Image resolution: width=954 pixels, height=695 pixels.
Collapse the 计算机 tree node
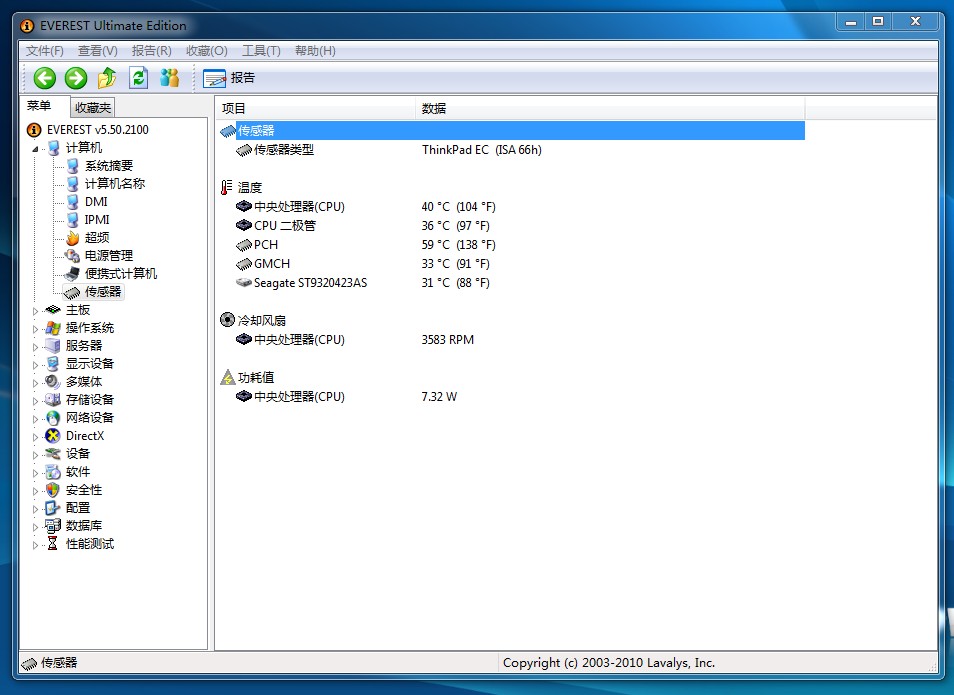[35, 148]
